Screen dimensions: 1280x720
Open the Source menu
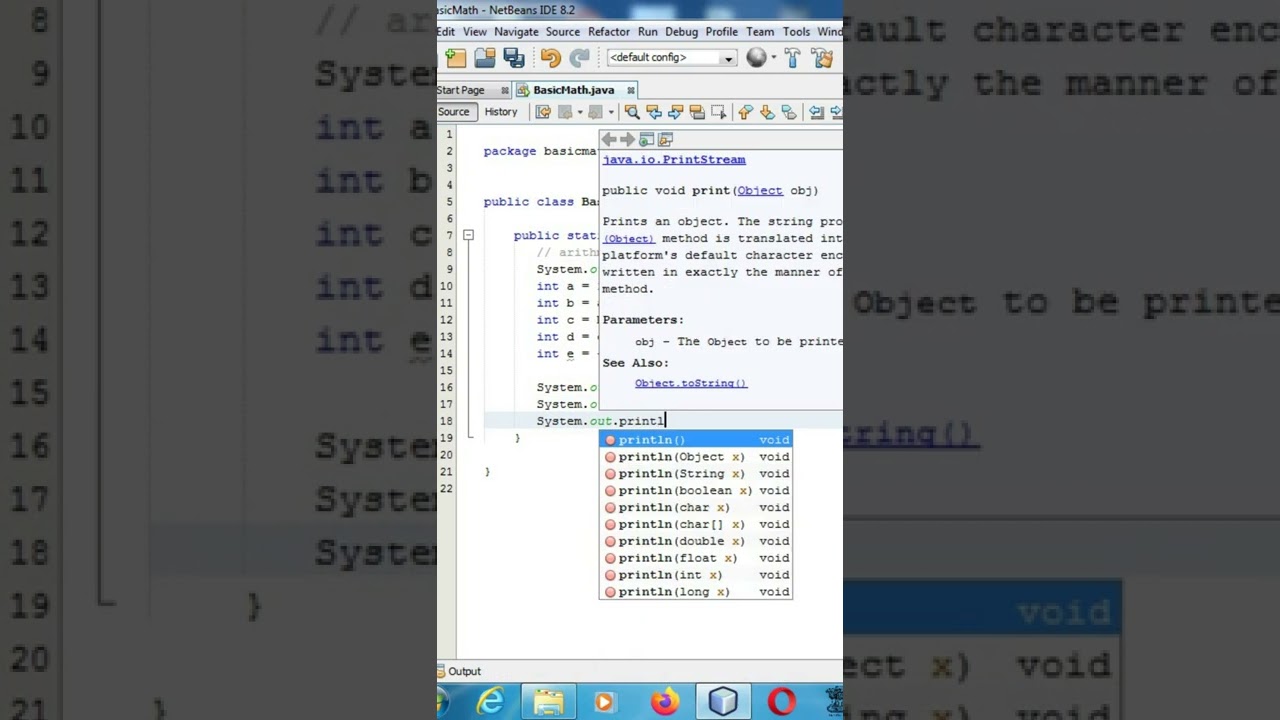(x=563, y=32)
